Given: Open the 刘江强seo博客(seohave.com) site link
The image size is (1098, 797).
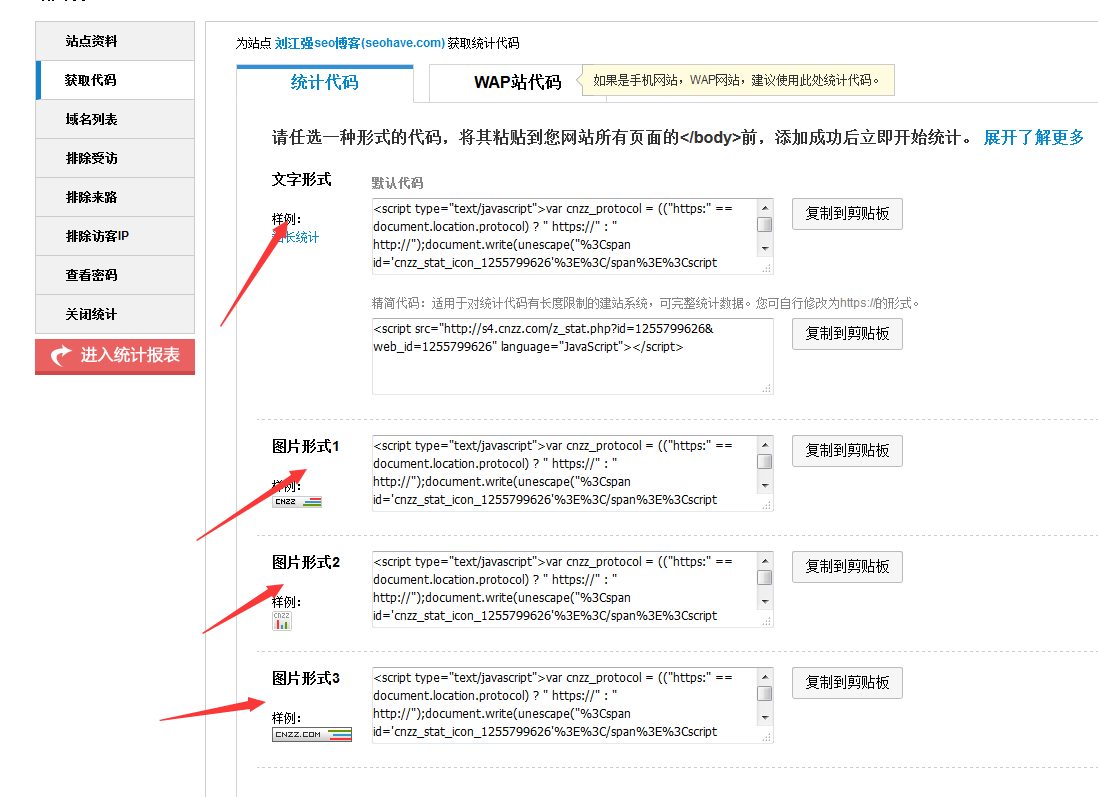Looking at the screenshot, I should tap(360, 43).
